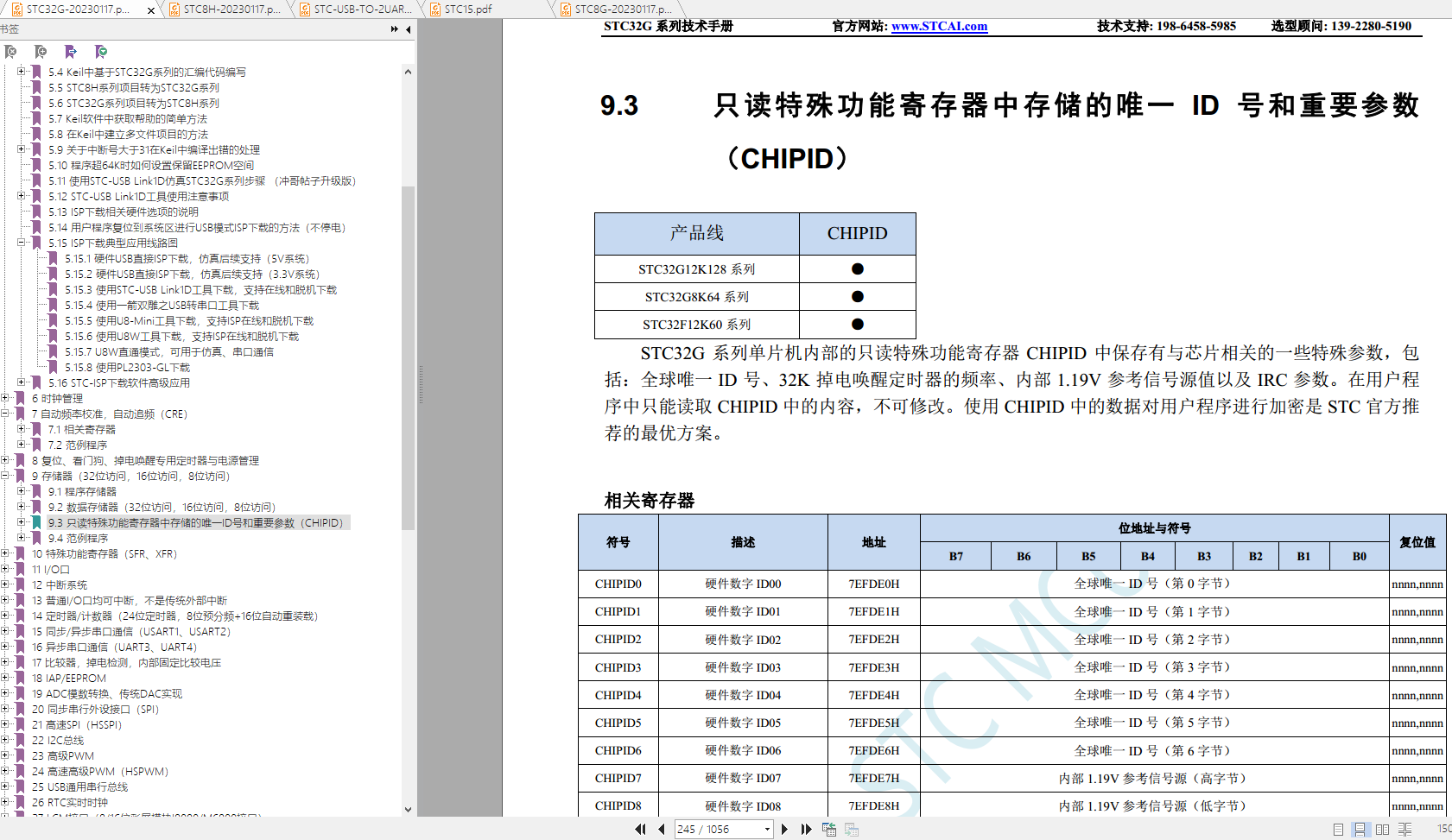This screenshot has width=1452, height=840.
Task: Open bookmark 5.10 程序超64K时如何设置保留EEPROM空间
Action: coord(151,165)
